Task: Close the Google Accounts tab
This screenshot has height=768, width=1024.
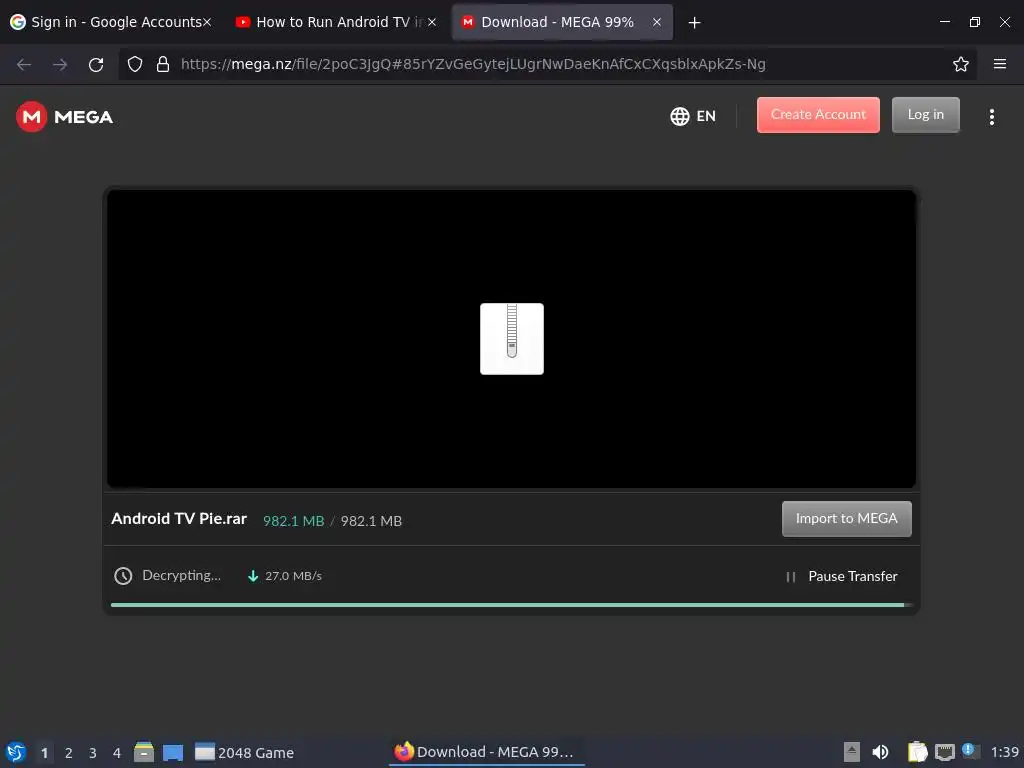Action: click(207, 22)
